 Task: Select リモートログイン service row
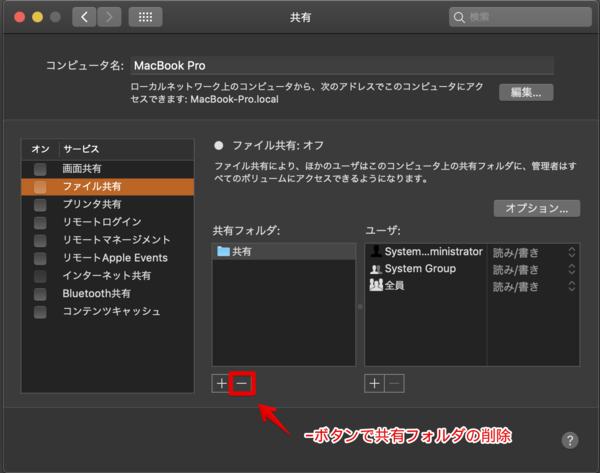(108, 222)
